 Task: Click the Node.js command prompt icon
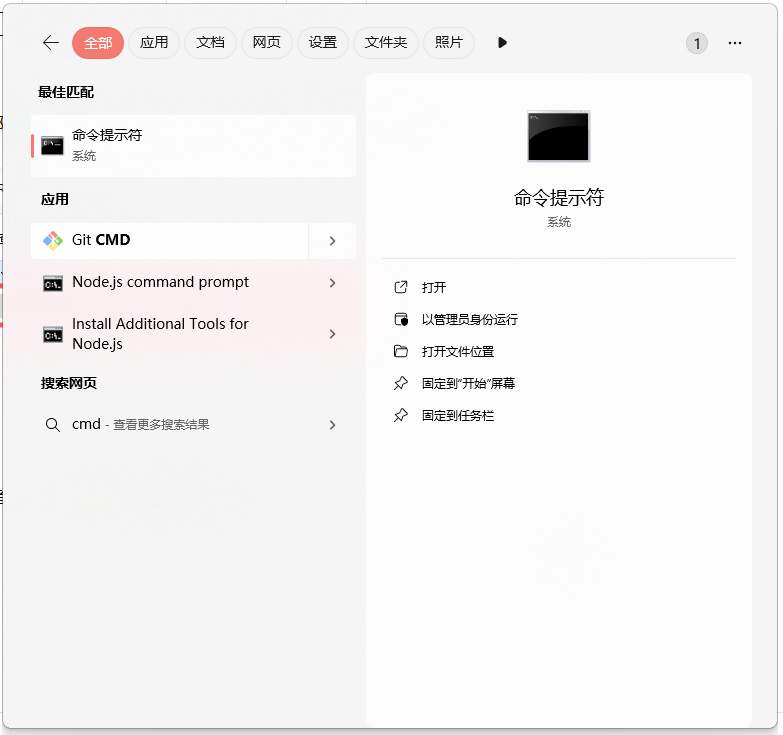[52, 284]
